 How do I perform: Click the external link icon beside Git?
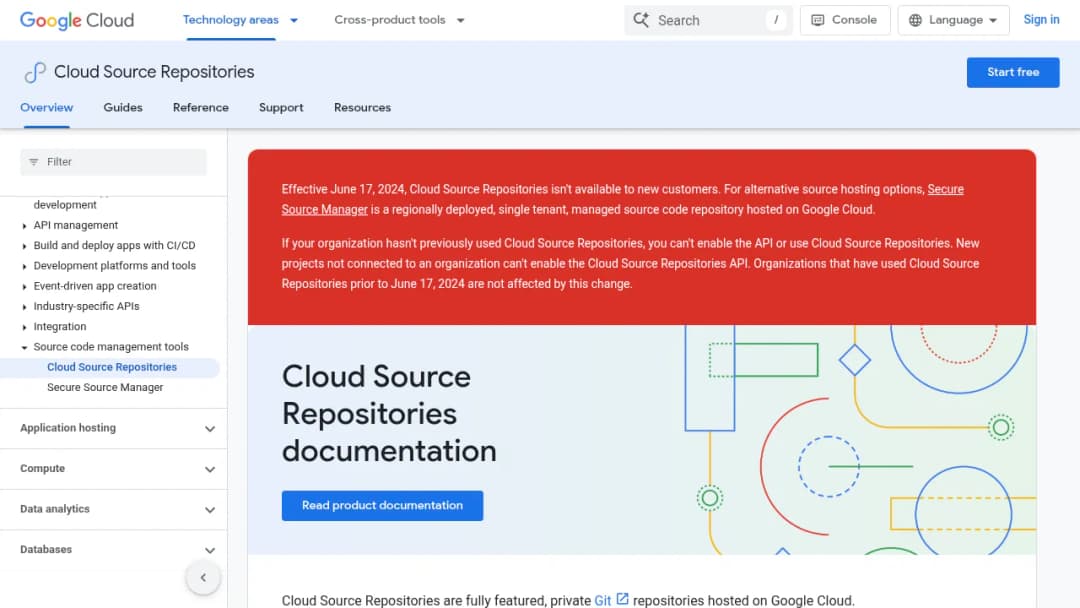pos(622,599)
